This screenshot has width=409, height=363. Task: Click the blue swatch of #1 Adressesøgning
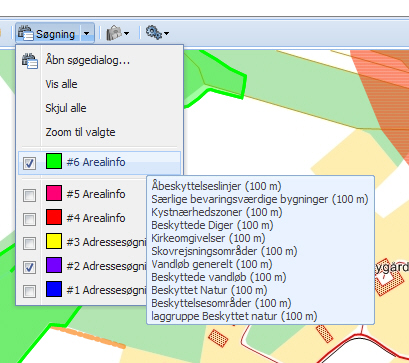[54, 289]
